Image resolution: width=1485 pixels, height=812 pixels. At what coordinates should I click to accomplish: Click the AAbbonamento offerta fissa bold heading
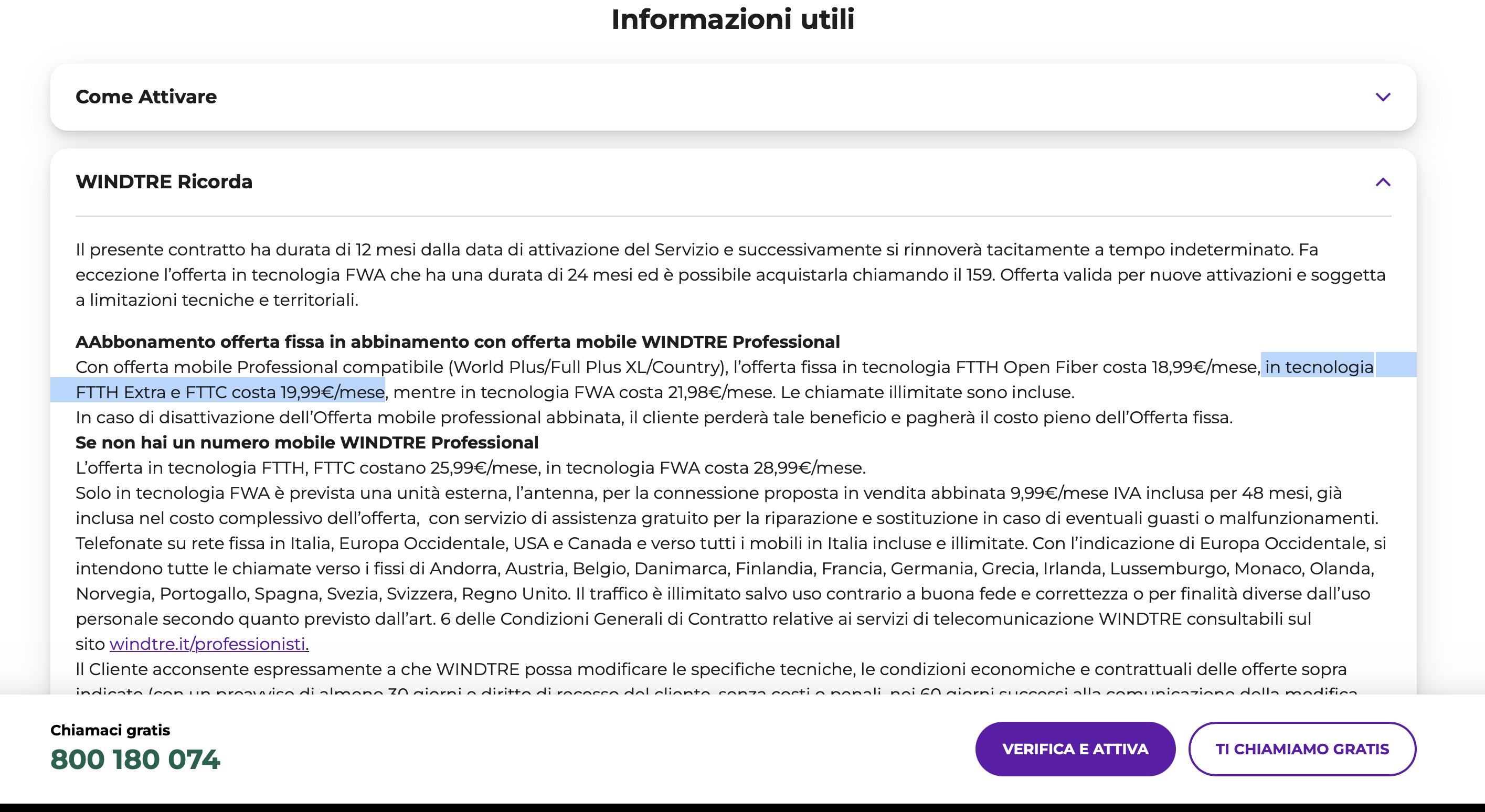click(457, 342)
